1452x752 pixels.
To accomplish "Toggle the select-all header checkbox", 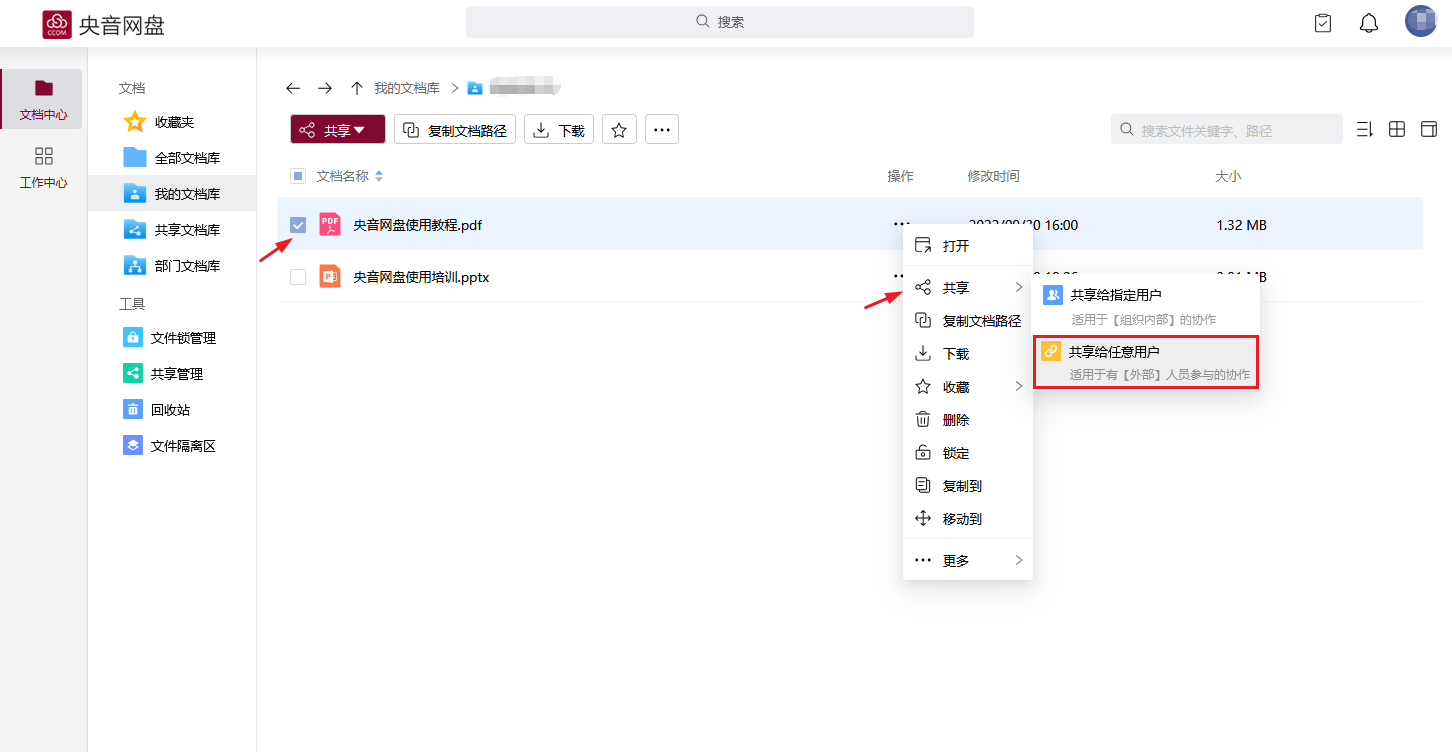I will point(298,176).
